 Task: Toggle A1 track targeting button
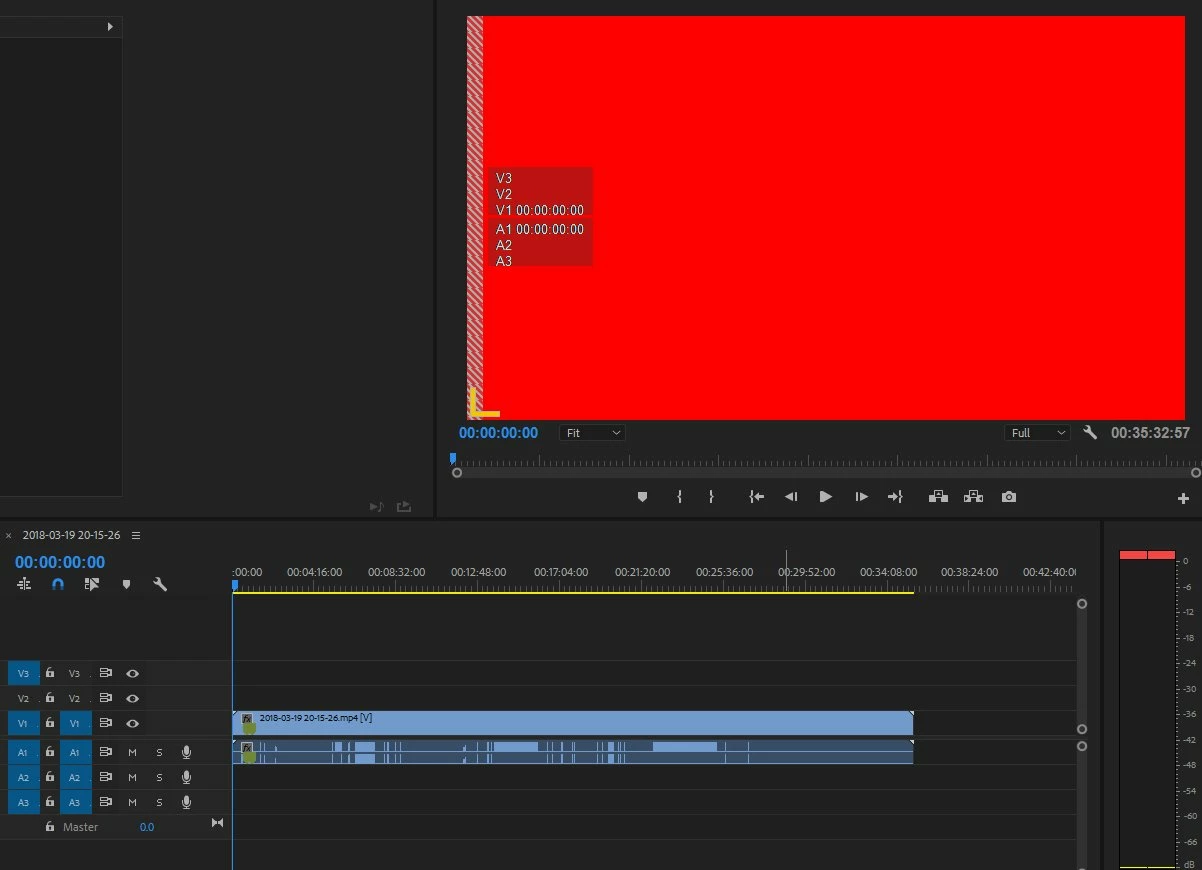coord(74,752)
